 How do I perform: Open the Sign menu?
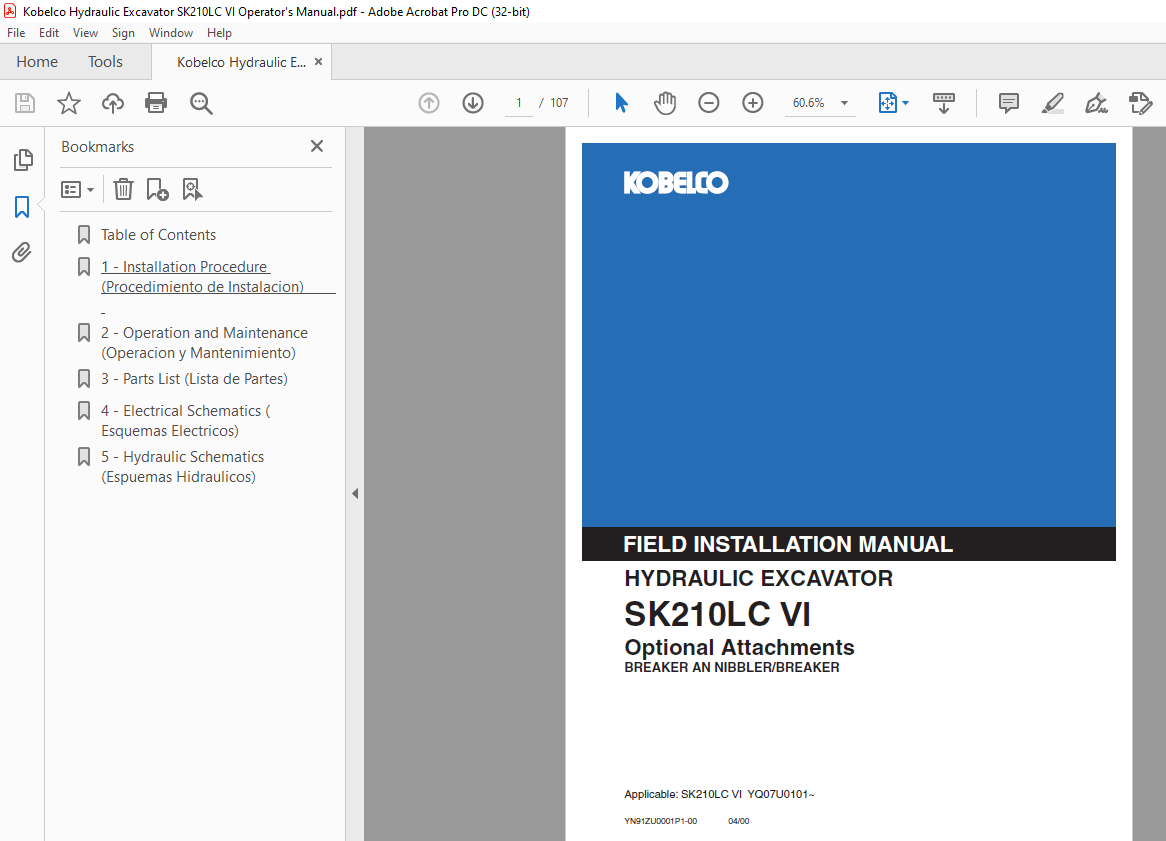[123, 33]
